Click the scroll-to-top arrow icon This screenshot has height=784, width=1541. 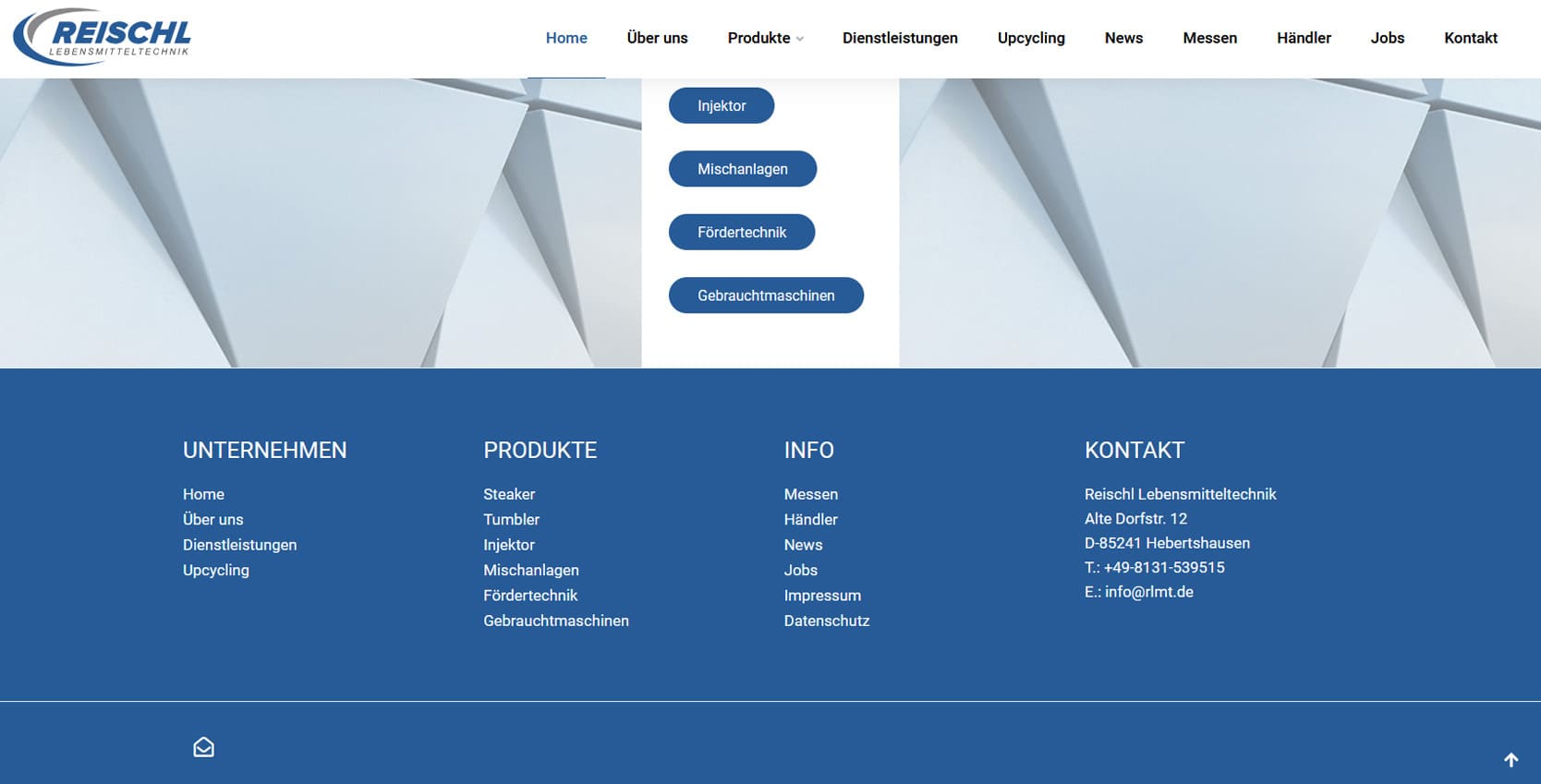[x=1511, y=760]
